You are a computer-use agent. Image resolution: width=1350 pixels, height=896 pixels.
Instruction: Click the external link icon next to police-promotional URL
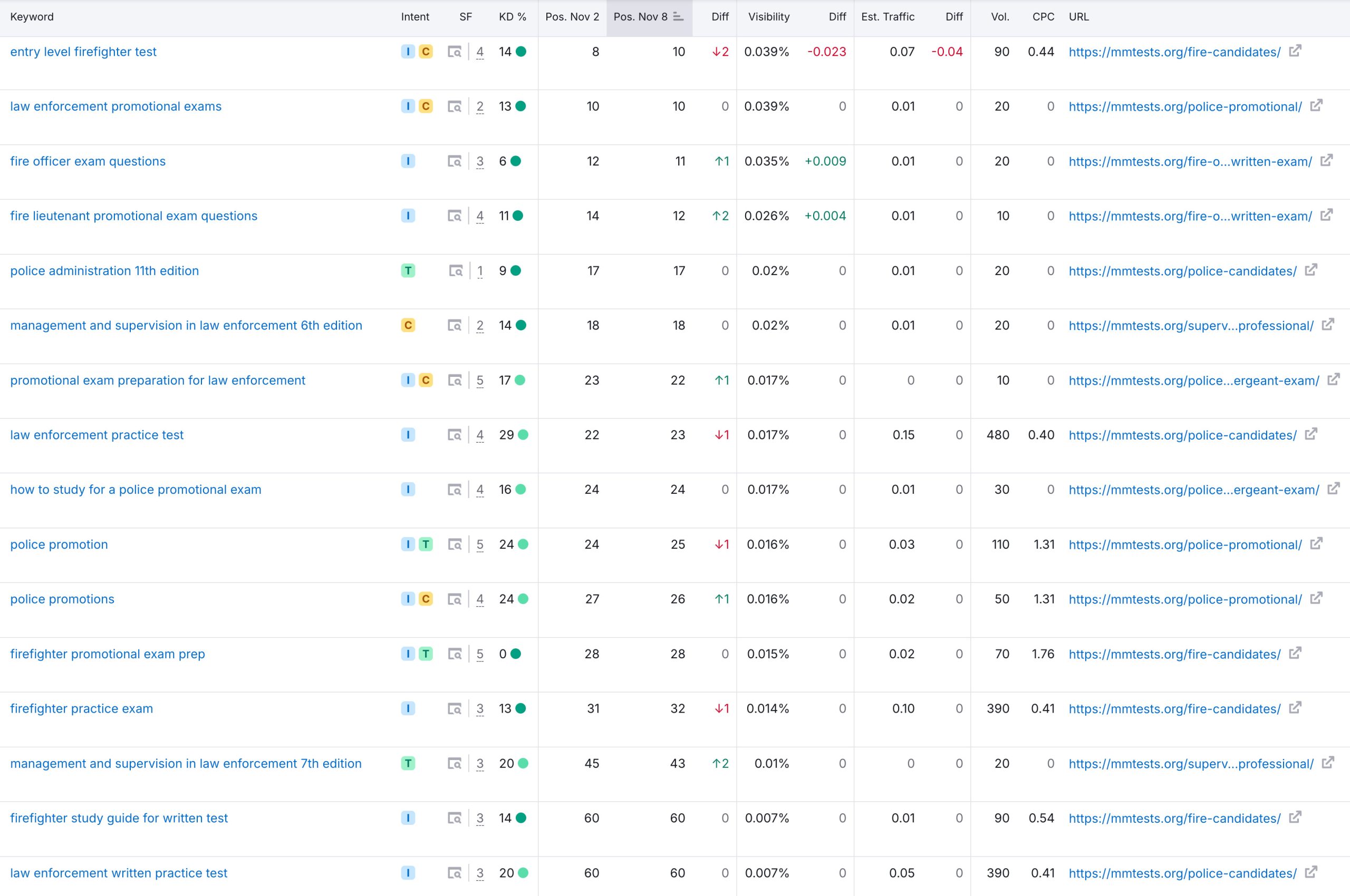1317,106
